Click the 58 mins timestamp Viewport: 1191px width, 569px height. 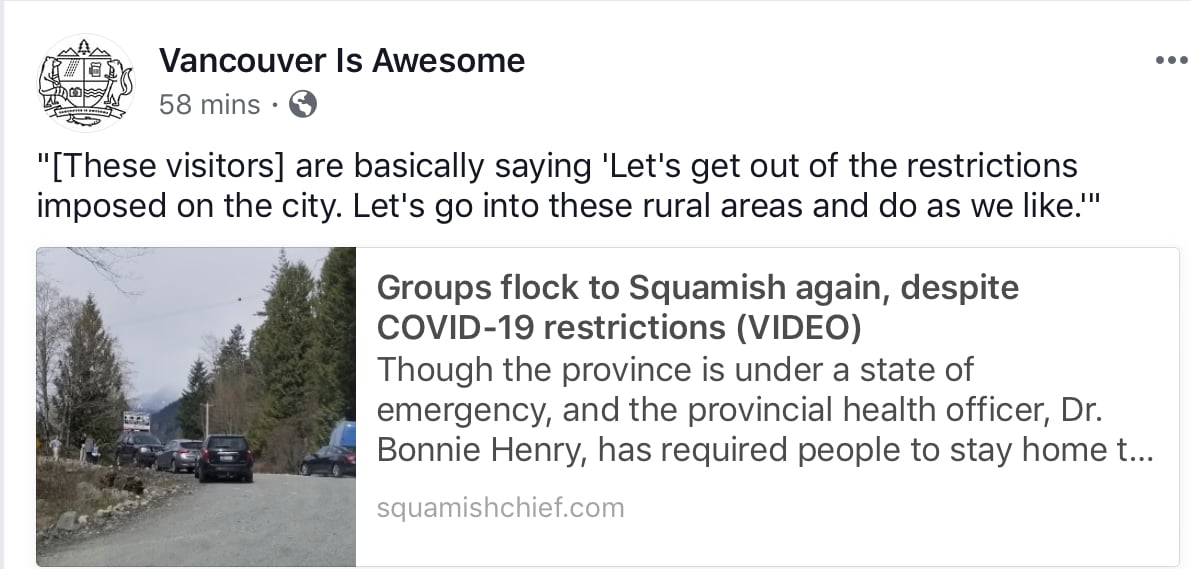[x=210, y=104]
